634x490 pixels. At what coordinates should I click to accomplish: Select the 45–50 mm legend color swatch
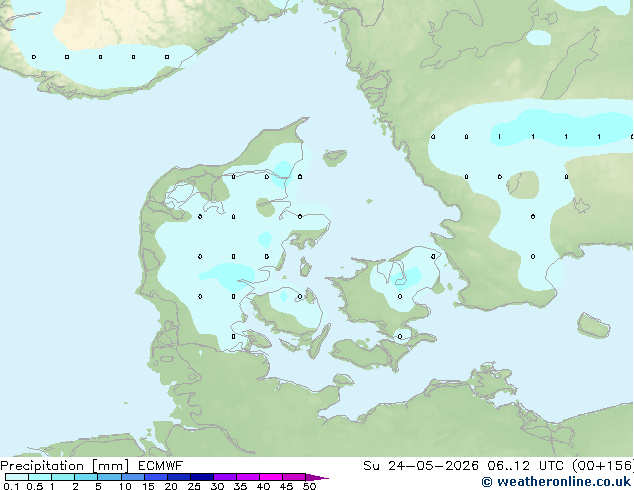294,477
